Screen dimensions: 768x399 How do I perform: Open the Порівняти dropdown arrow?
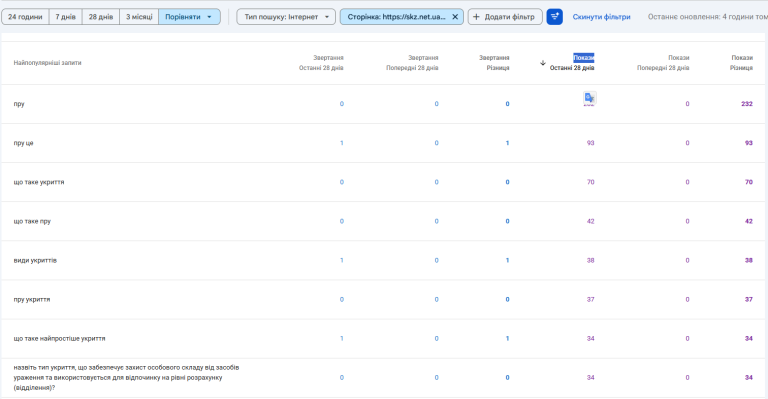(210, 17)
